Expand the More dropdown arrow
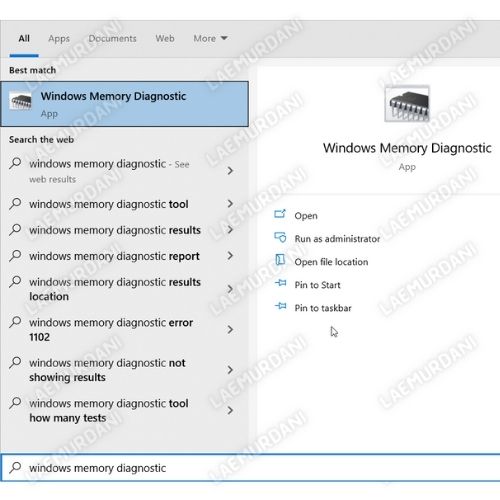This screenshot has width=500, height=500. 224,38
